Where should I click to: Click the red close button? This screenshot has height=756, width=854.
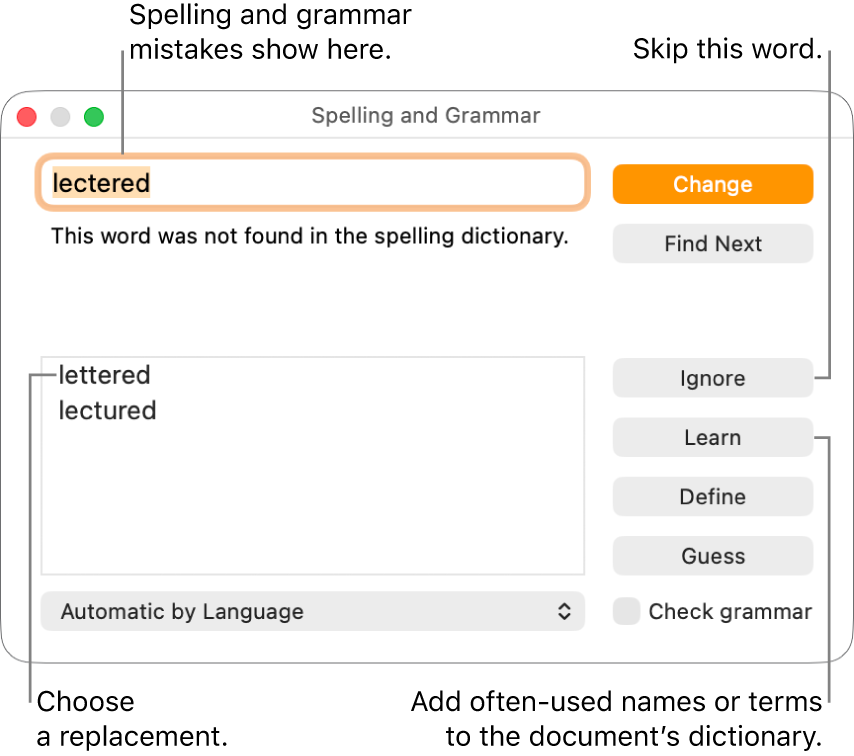pyautogui.click(x=26, y=116)
